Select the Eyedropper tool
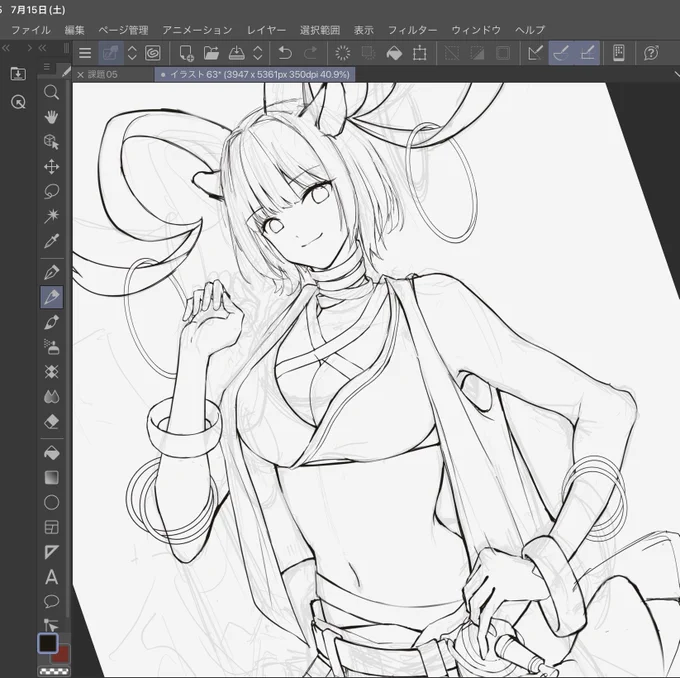The width and height of the screenshot is (680, 678). click(x=51, y=241)
